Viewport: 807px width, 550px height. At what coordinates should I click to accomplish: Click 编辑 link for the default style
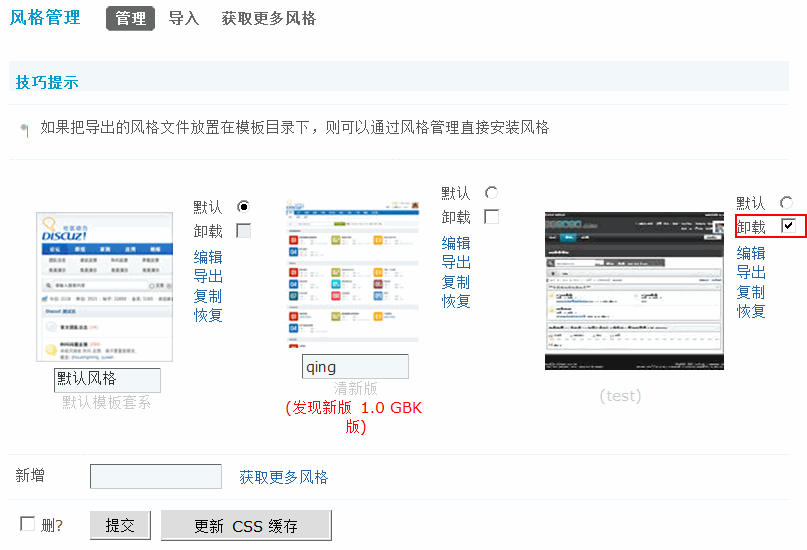(x=208, y=257)
